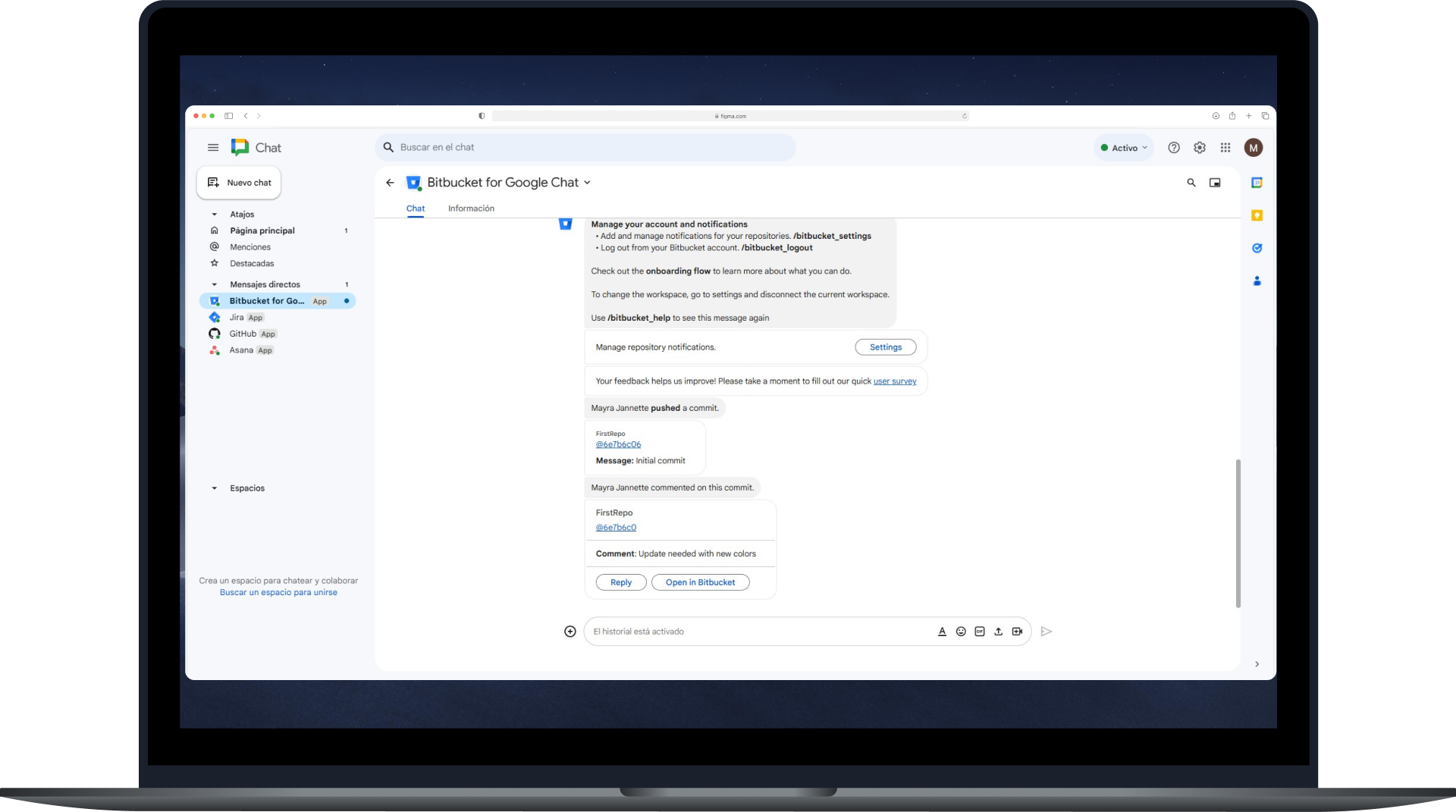Open Bitbucket for Google Chat title dropdown

(587, 183)
